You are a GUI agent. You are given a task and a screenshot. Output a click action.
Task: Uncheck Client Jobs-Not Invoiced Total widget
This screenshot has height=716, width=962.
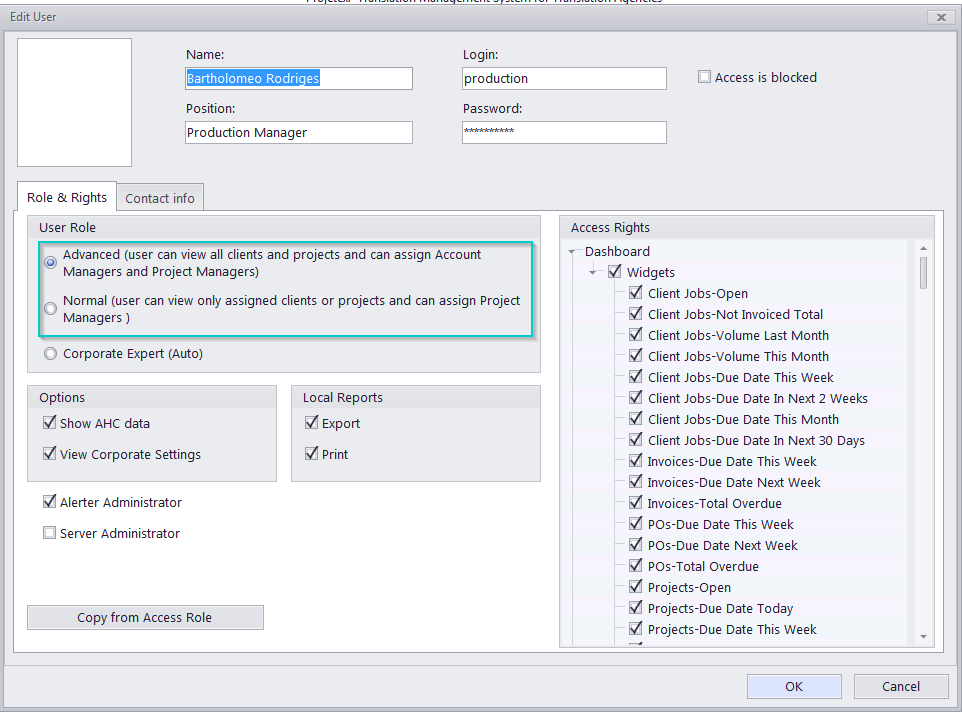636,314
